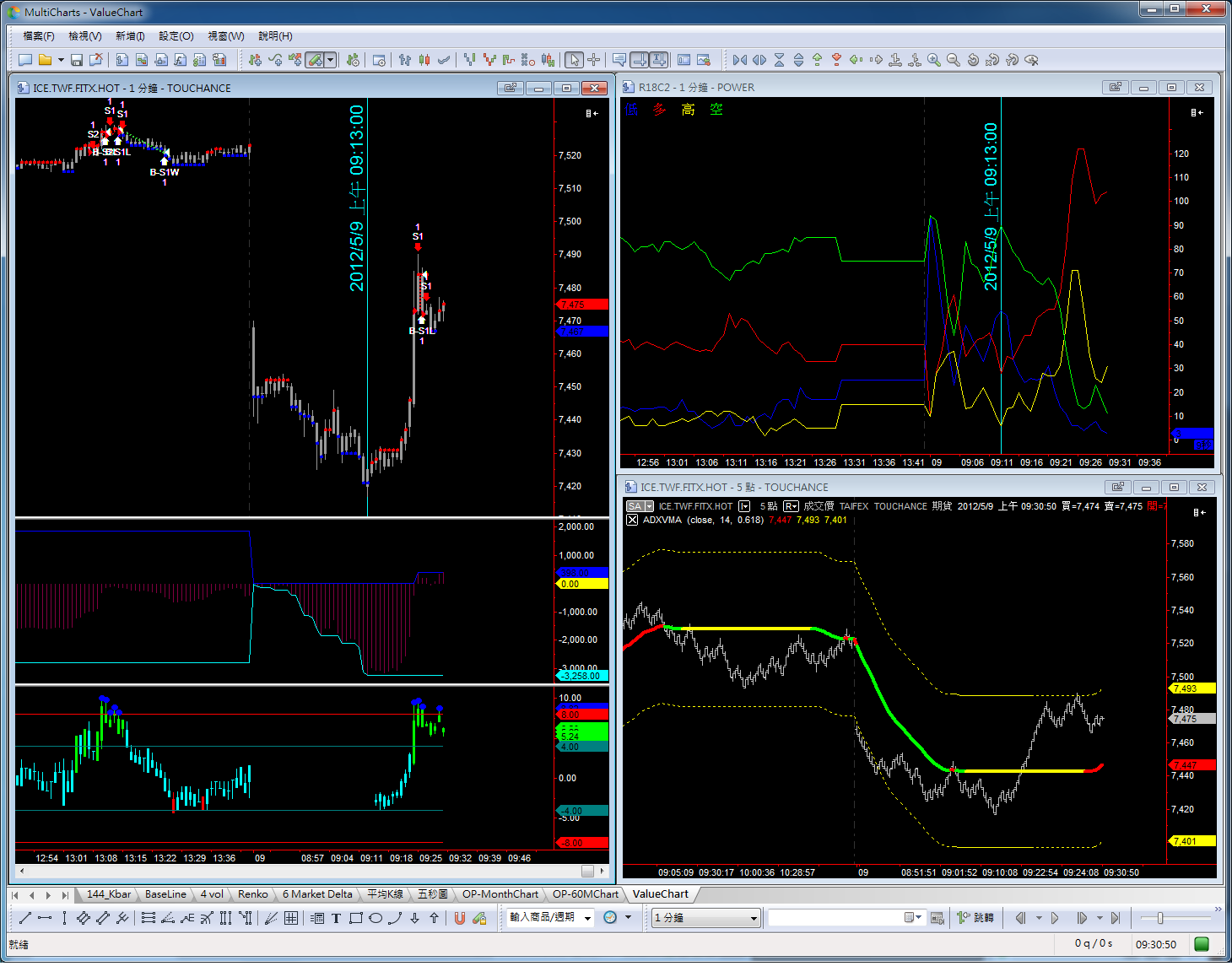Click the undo circular arrow icon
The height and width of the screenshot is (977, 1232).
coord(973,60)
